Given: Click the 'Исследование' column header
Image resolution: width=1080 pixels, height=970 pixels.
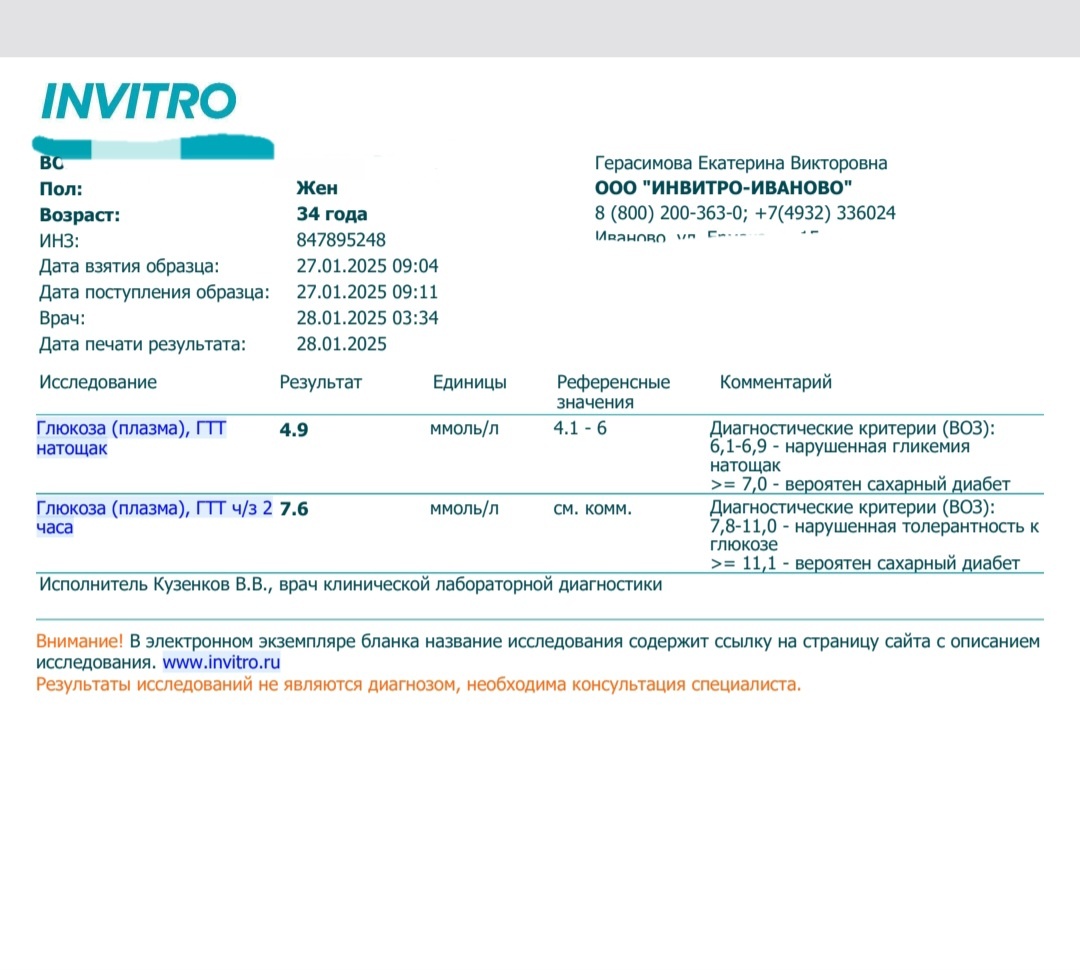Looking at the screenshot, I should click(x=98, y=382).
